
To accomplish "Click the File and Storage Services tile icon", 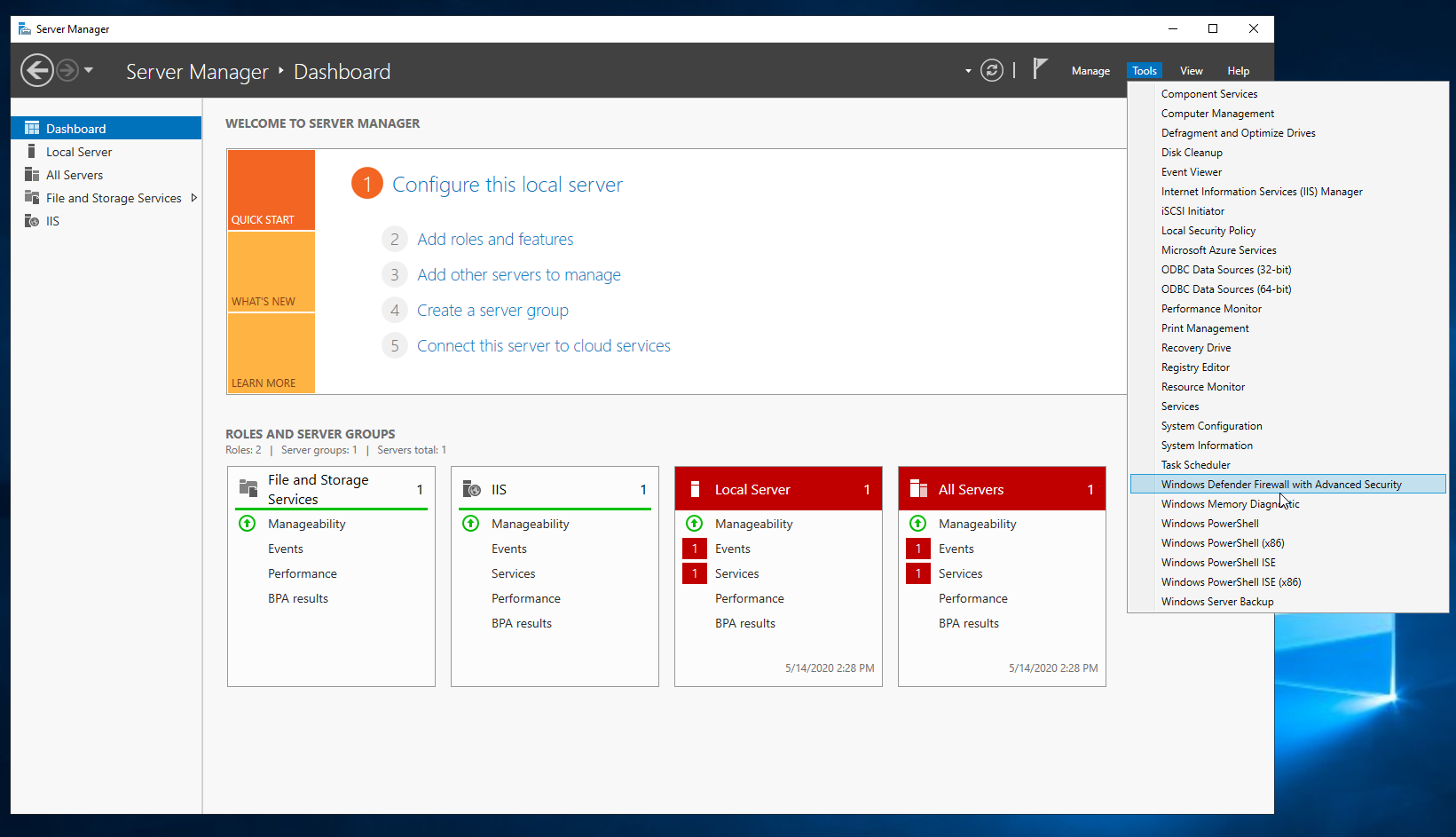I will coord(247,488).
